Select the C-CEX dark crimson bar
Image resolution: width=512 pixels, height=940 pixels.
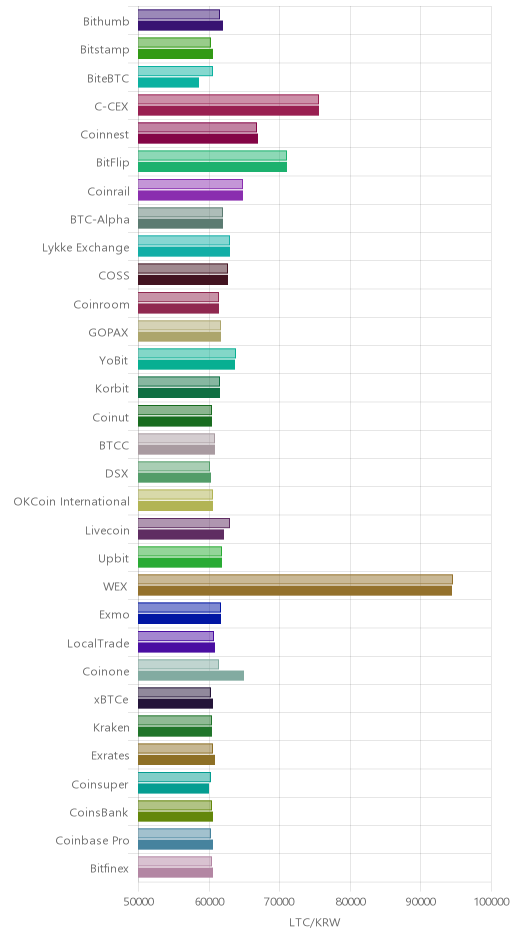228,111
